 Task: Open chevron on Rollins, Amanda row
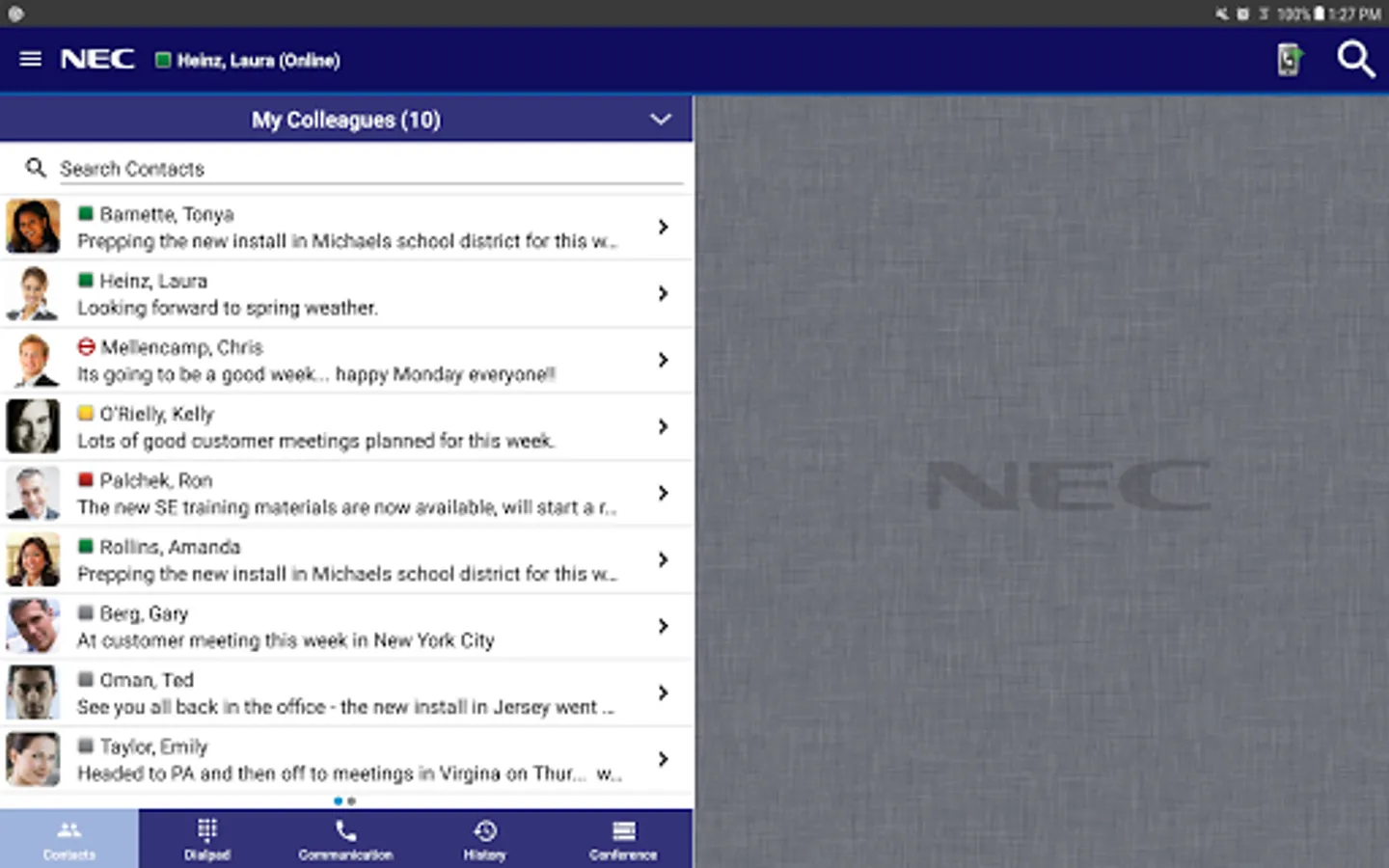coord(663,559)
